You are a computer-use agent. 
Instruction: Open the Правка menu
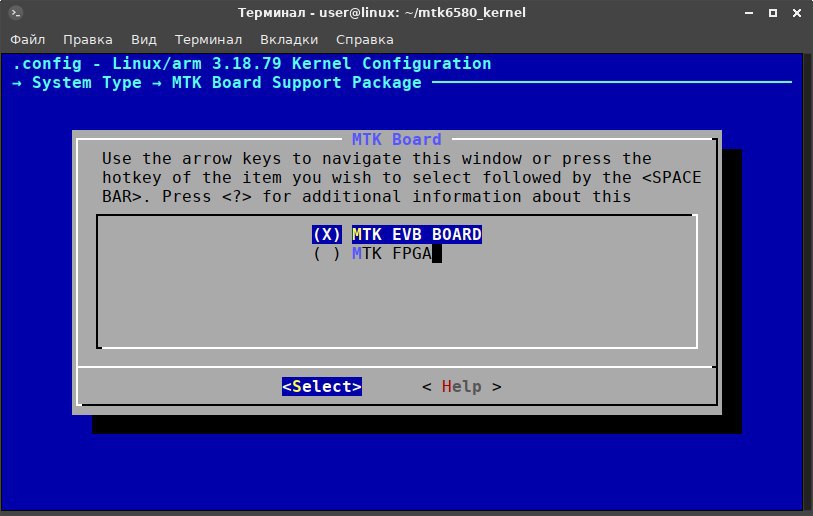88,40
